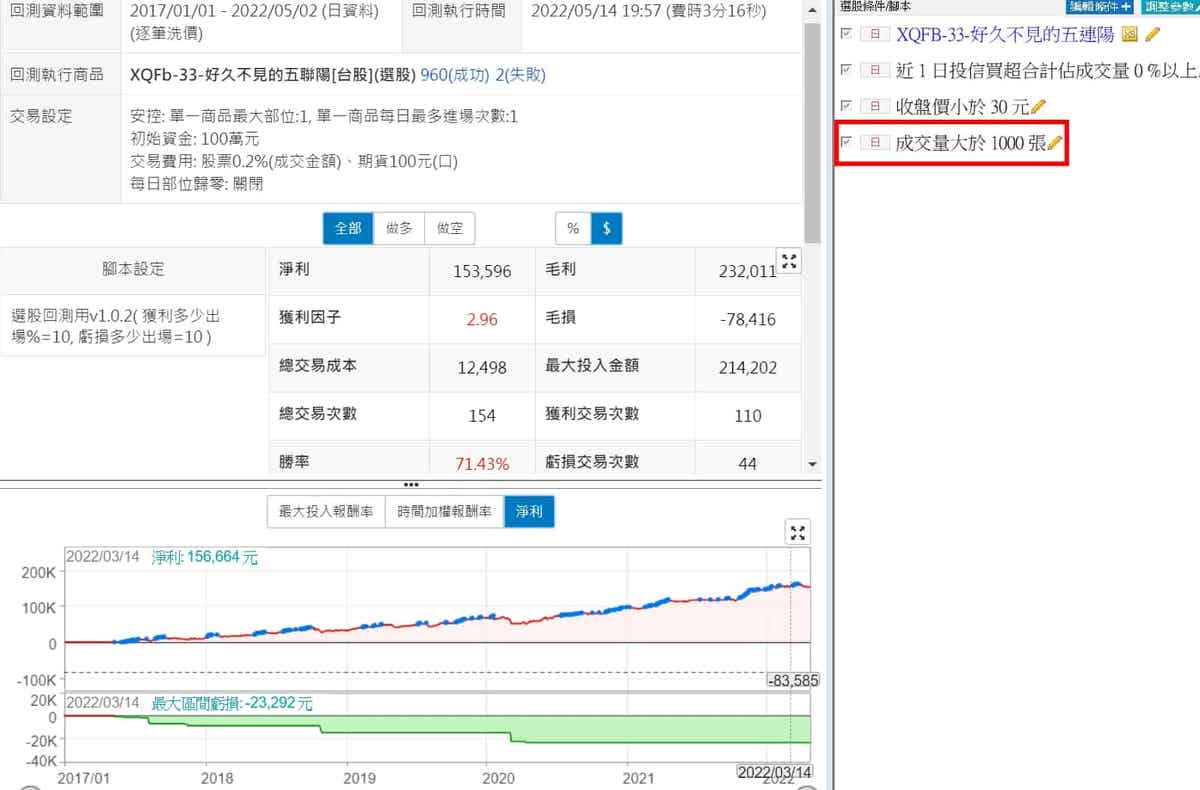Select the 做多 trades filter tab
Screen dimensions: 1200x790
399,229
